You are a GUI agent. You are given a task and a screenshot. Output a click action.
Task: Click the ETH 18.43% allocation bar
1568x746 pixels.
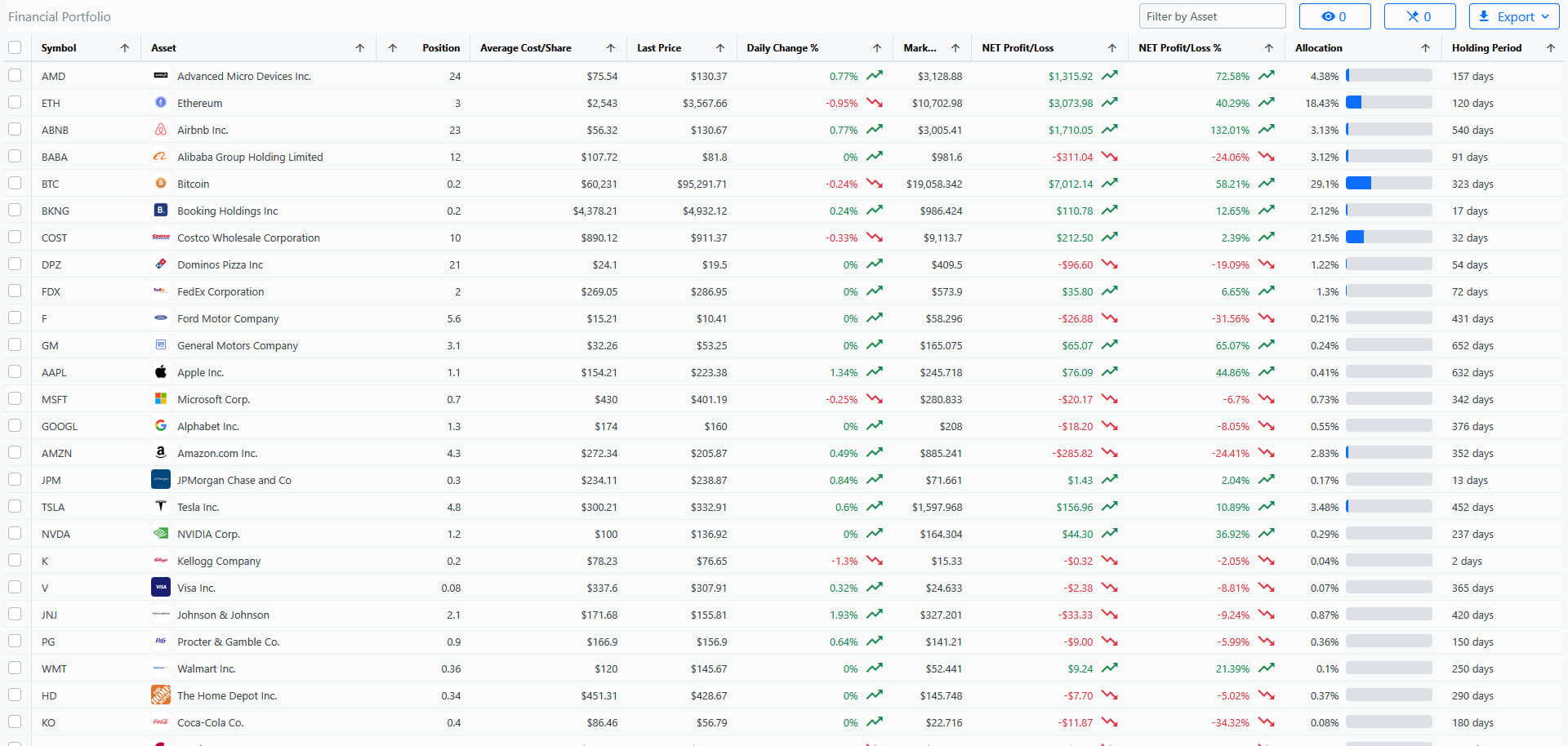(1389, 103)
